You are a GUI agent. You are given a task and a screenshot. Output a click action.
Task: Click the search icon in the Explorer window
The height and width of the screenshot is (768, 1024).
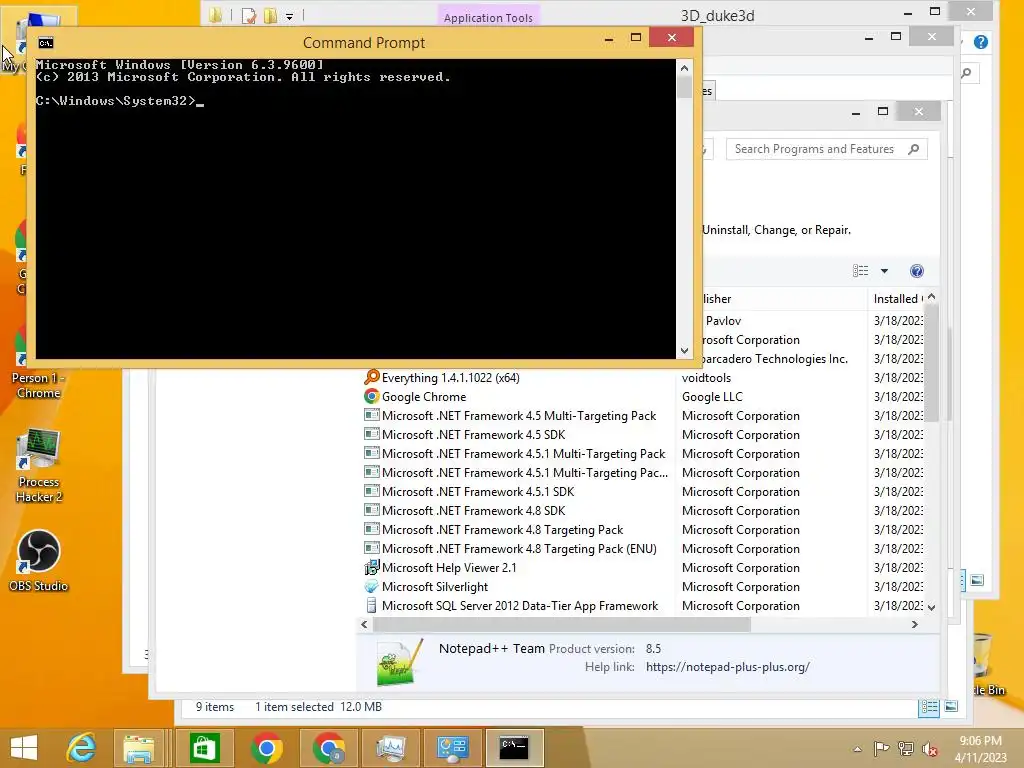[x=967, y=73]
